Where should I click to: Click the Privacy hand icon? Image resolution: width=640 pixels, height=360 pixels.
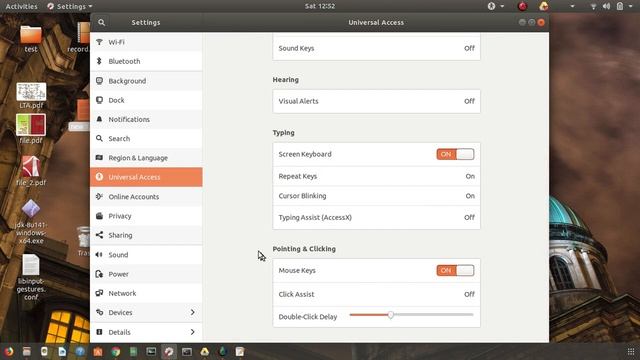[99, 216]
